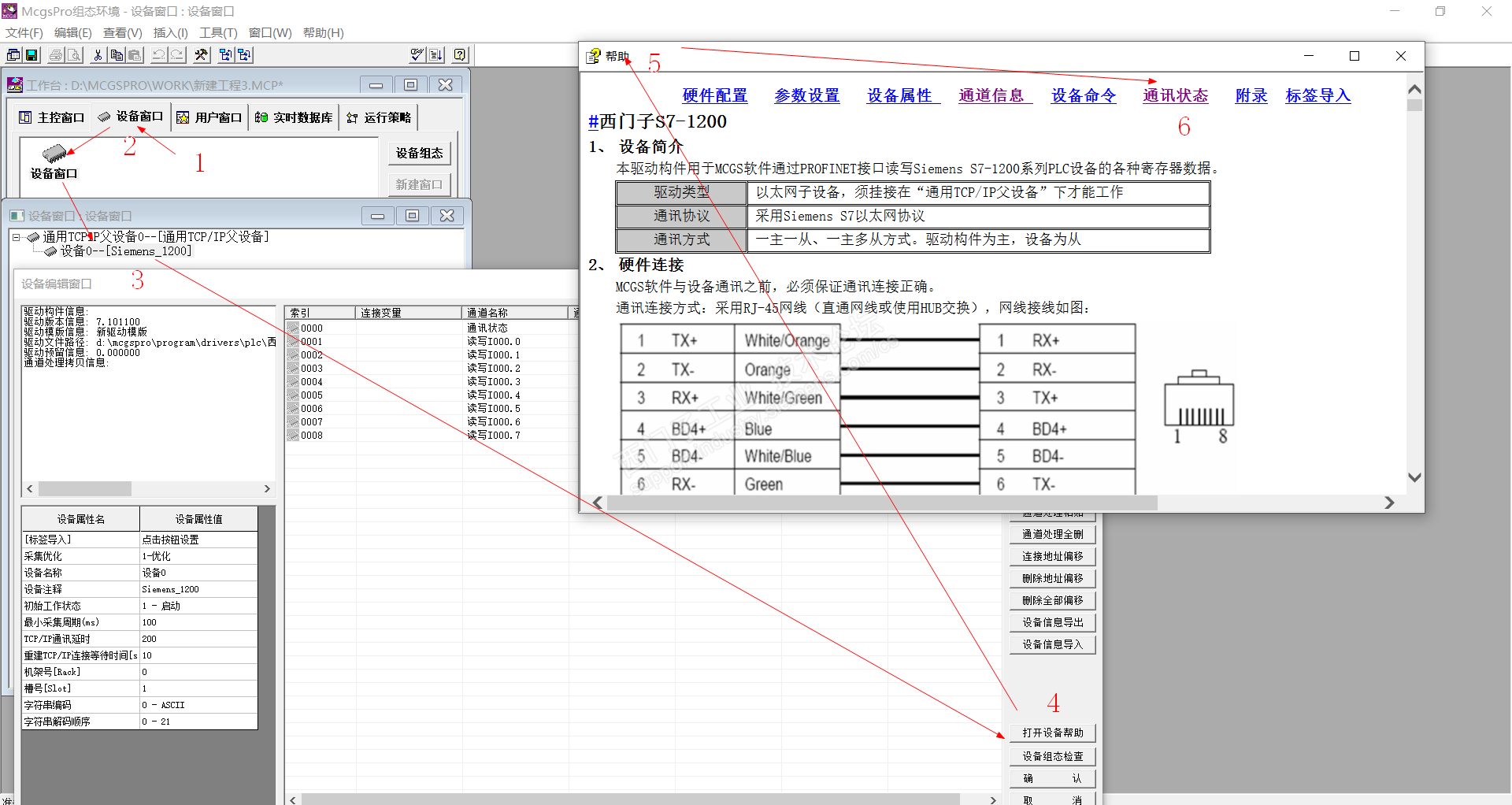Click the 初始工作状态 value '1 - 启动'
The height and width of the screenshot is (805, 1512).
click(198, 606)
